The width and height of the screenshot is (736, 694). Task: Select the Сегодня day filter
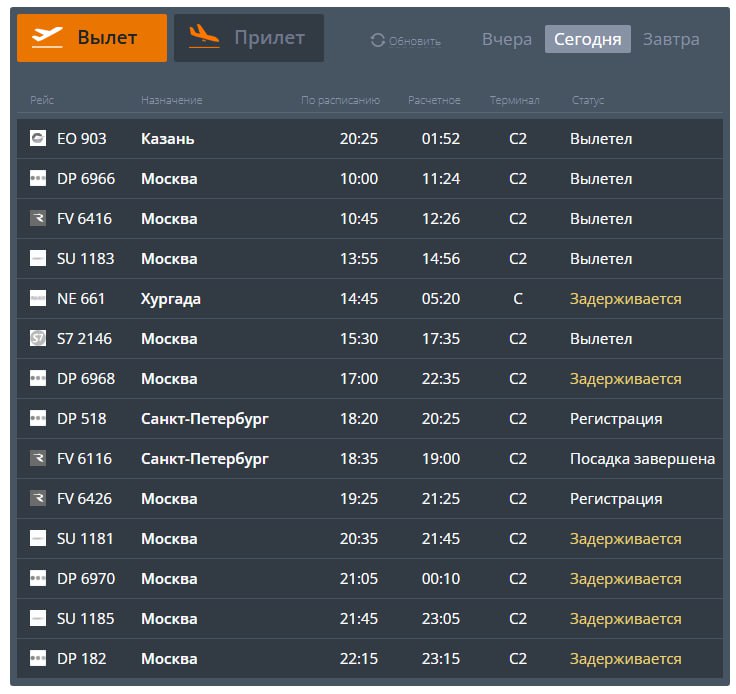(x=587, y=40)
